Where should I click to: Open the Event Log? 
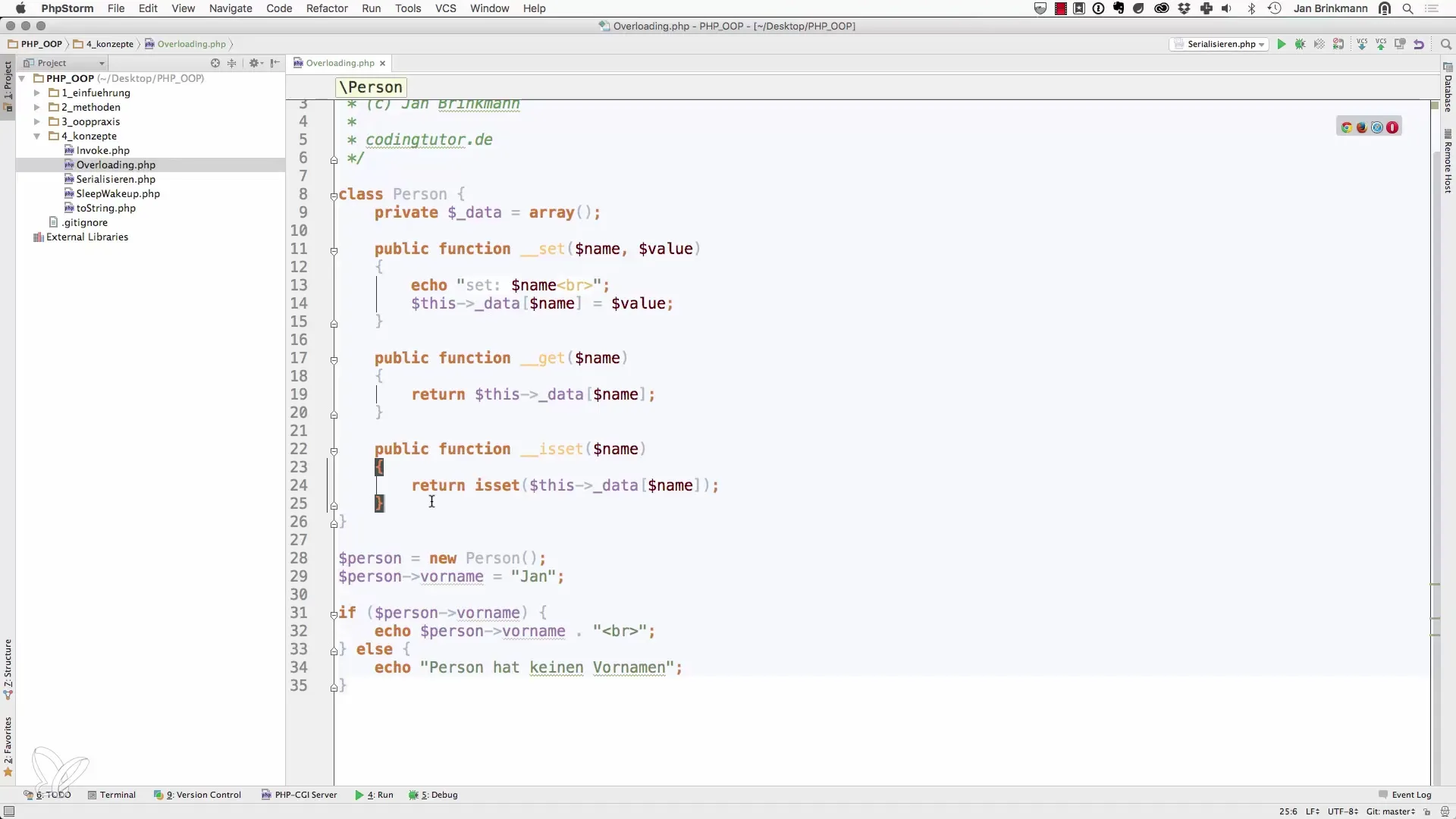tap(1404, 795)
